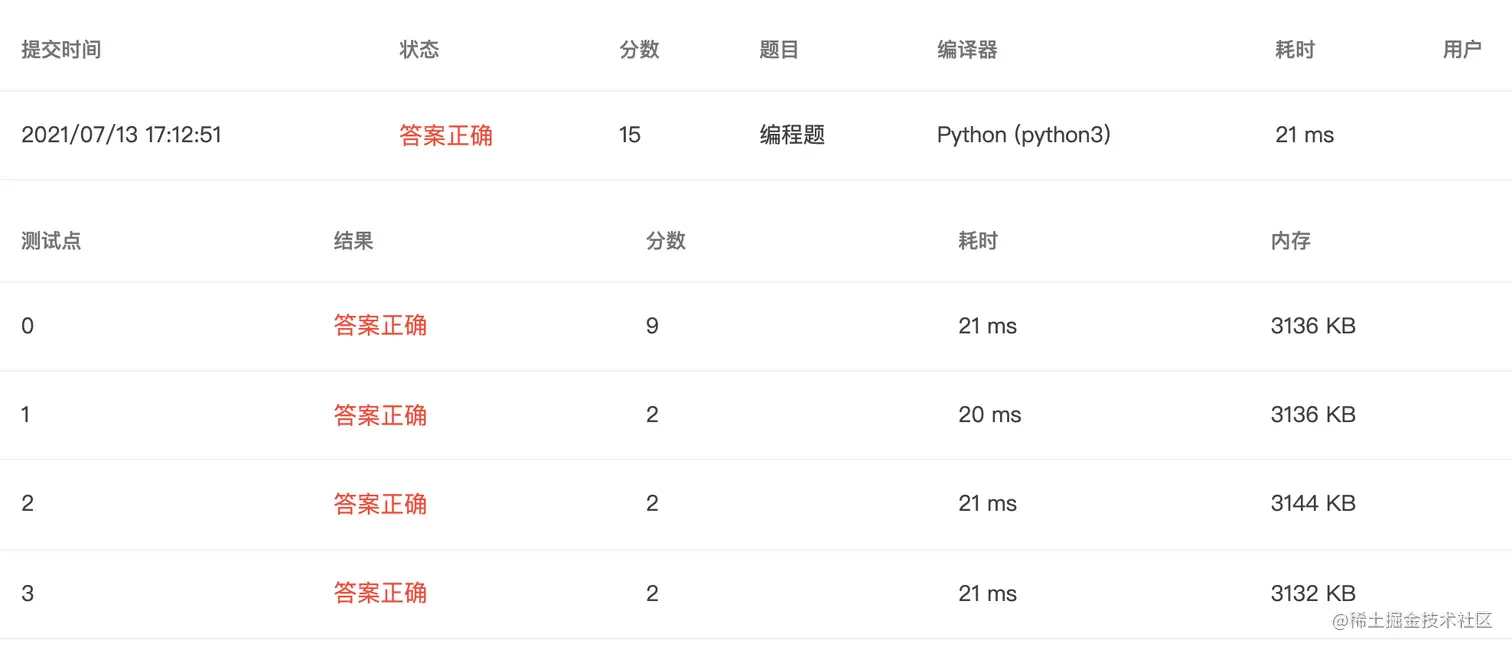This screenshot has height=650, width=1512.
Task: Click the score 9 for test point 0
Action: [652, 326]
